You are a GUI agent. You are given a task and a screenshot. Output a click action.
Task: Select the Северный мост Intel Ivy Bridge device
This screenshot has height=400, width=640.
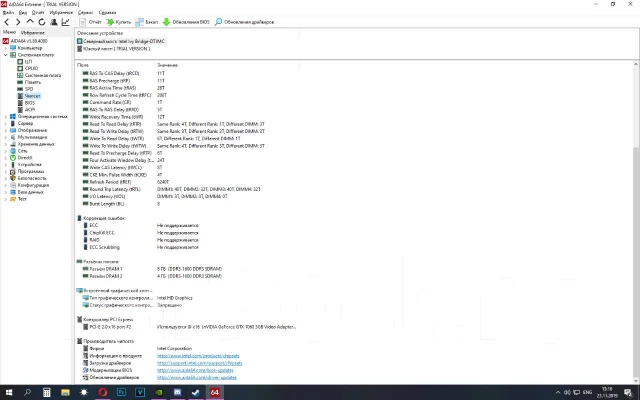pos(121,41)
